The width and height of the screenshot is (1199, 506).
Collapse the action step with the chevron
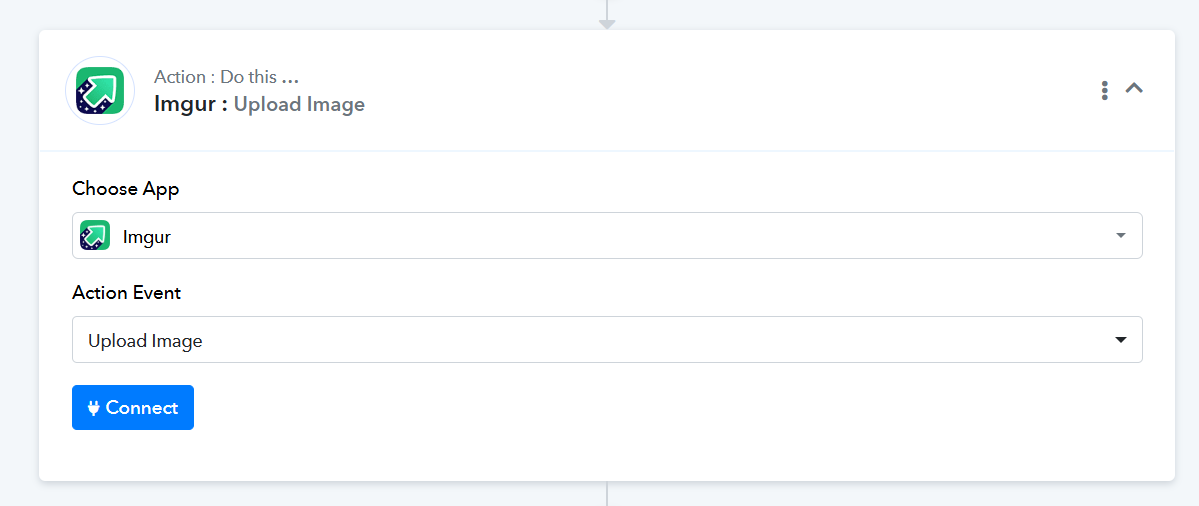pos(1134,89)
